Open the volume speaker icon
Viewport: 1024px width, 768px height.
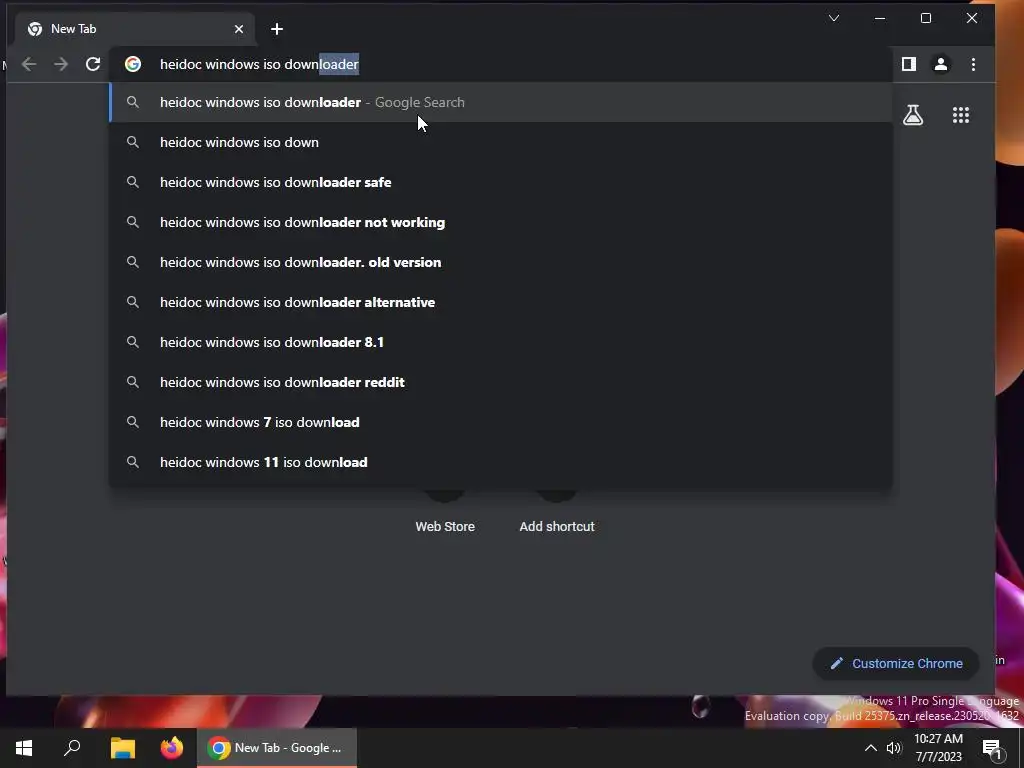(893, 748)
